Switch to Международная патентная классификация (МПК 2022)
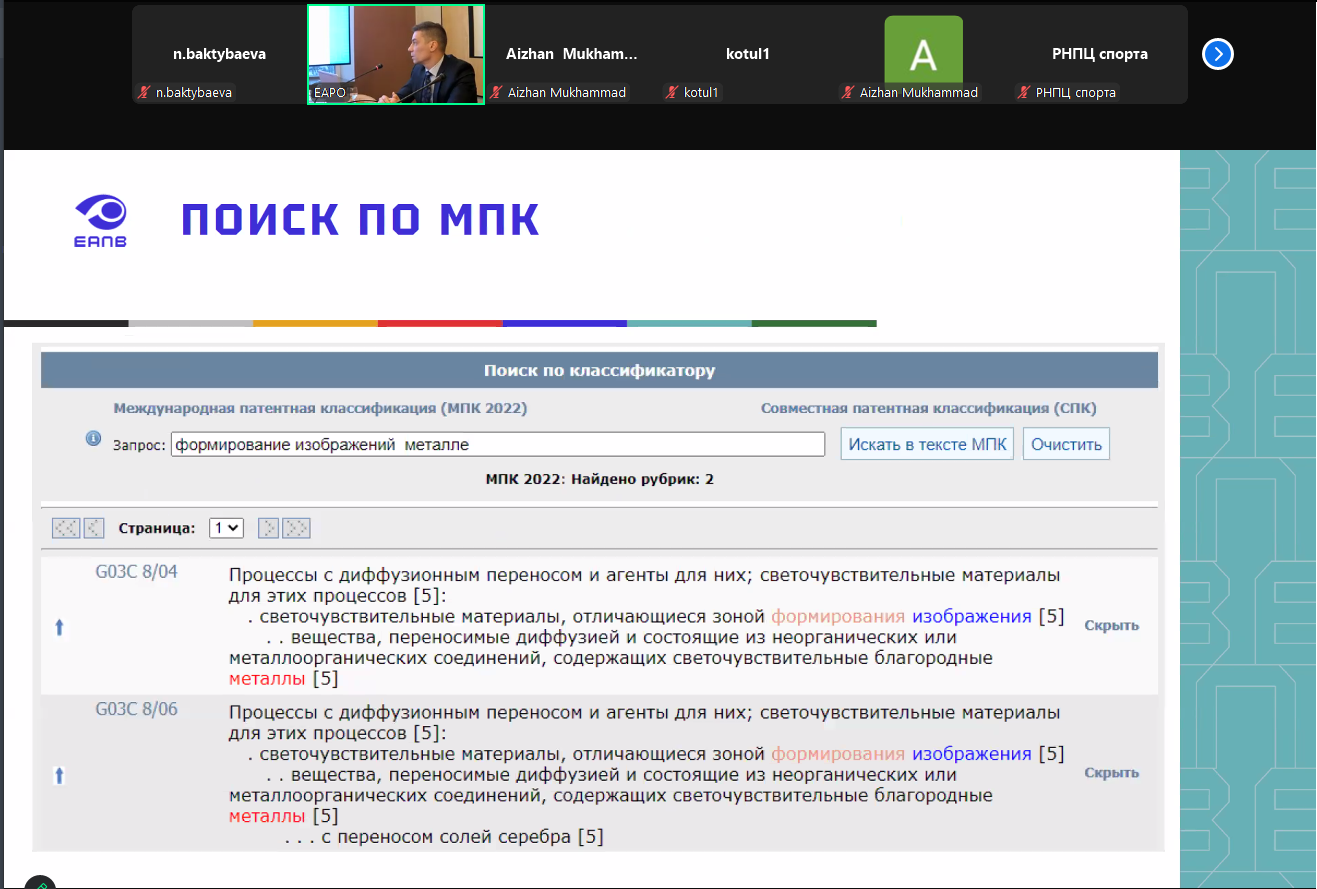Image resolution: width=1317 pixels, height=889 pixels. (x=320, y=409)
